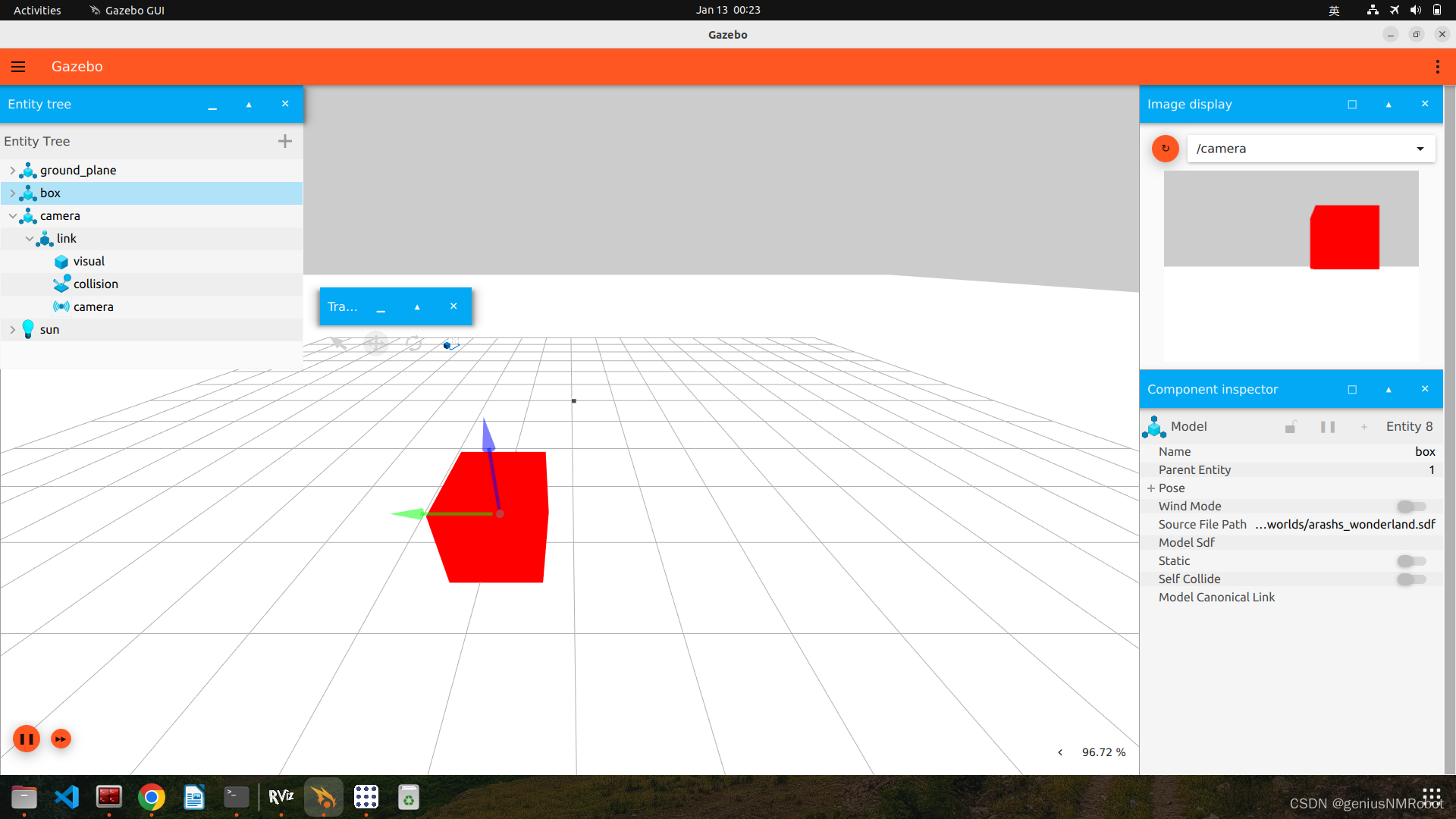The width and height of the screenshot is (1456, 819).
Task: Step the simulation forward
Action: (x=61, y=739)
